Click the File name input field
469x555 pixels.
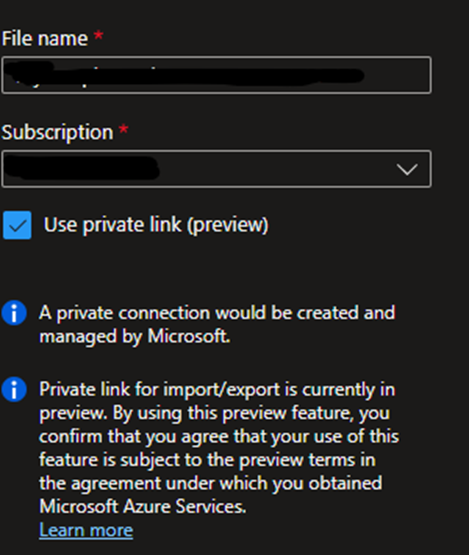click(x=216, y=75)
